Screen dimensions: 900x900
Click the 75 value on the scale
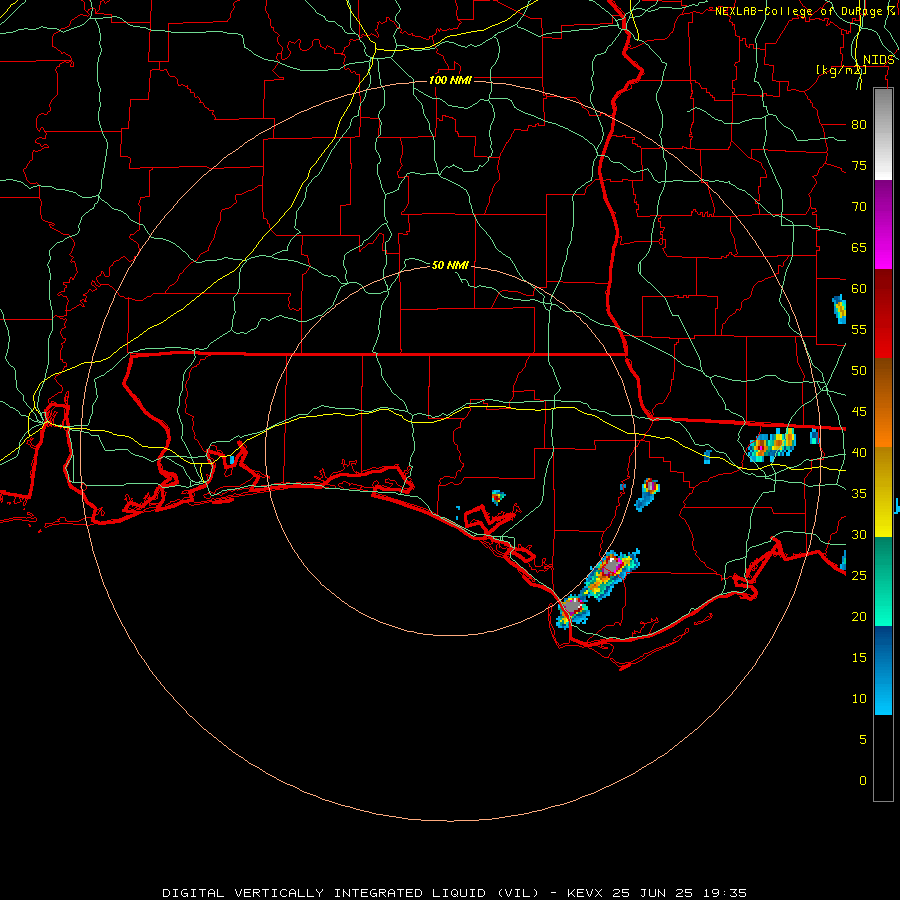pyautogui.click(x=859, y=165)
